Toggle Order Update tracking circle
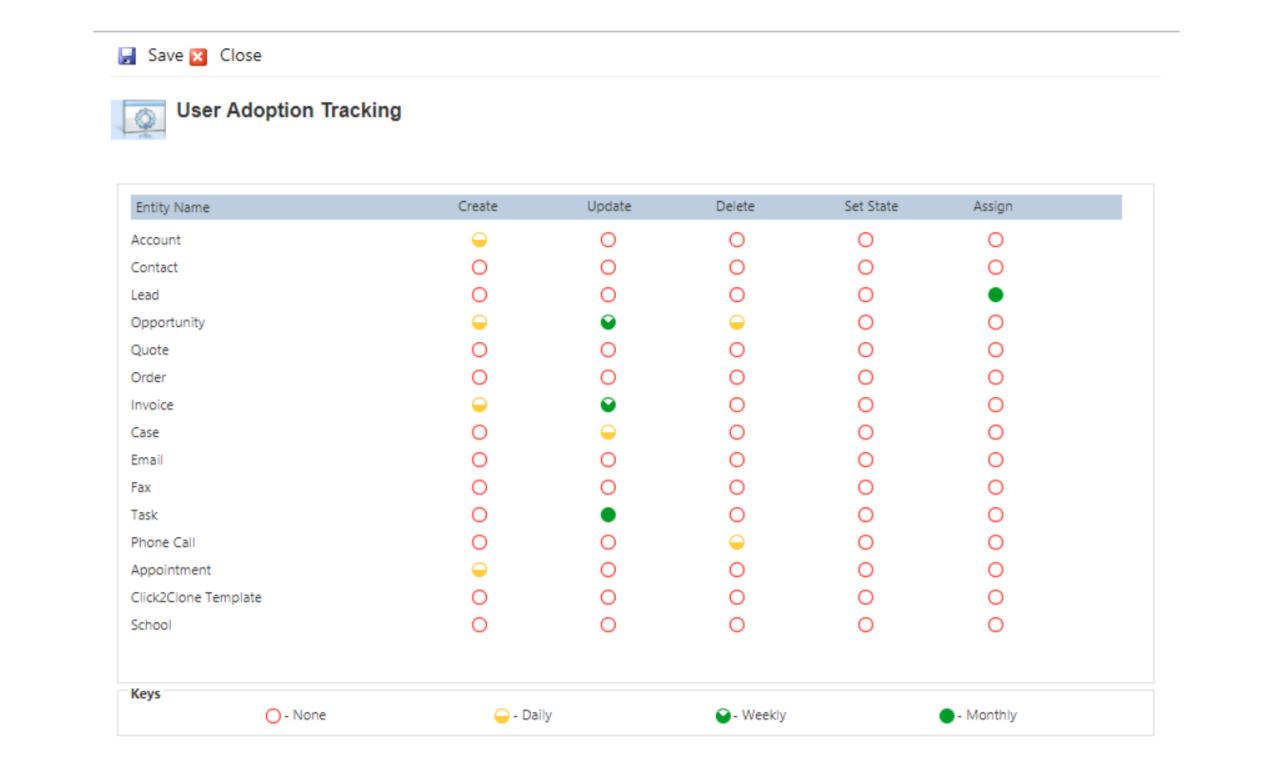Viewport: 1282px width, 775px height. 608,378
